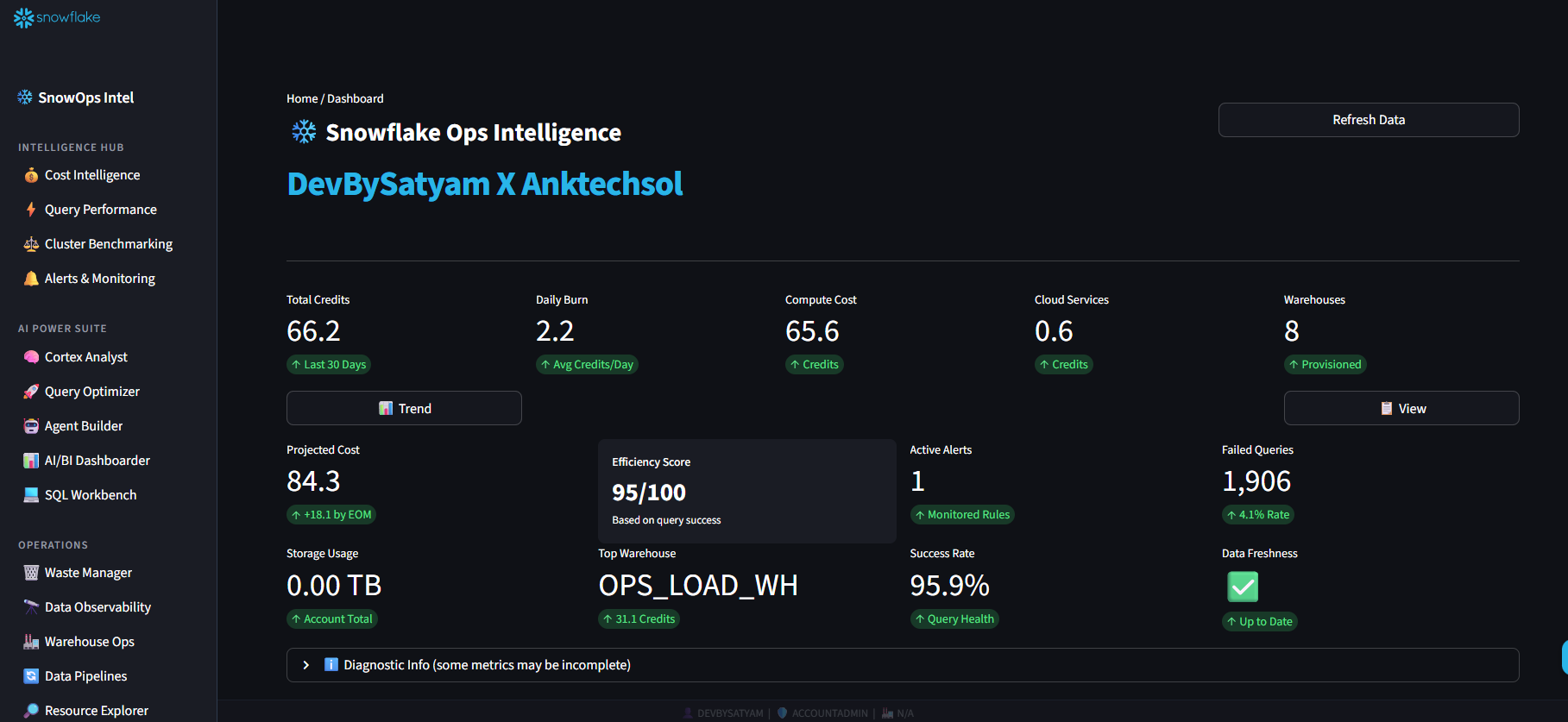Click the SQL Workbench laptop icon
This screenshot has height=722, width=1568.
[x=31, y=495]
